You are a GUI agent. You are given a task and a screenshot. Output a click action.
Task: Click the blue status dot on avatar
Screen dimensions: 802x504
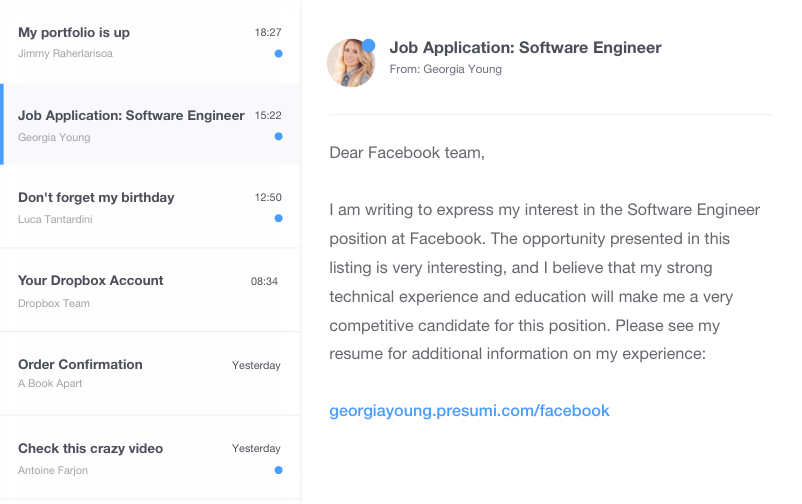pos(369,45)
